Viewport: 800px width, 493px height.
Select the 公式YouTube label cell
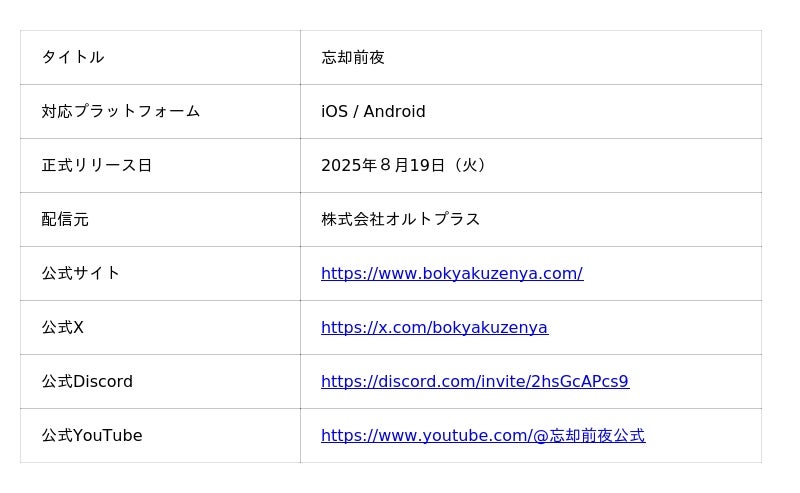[91, 436]
